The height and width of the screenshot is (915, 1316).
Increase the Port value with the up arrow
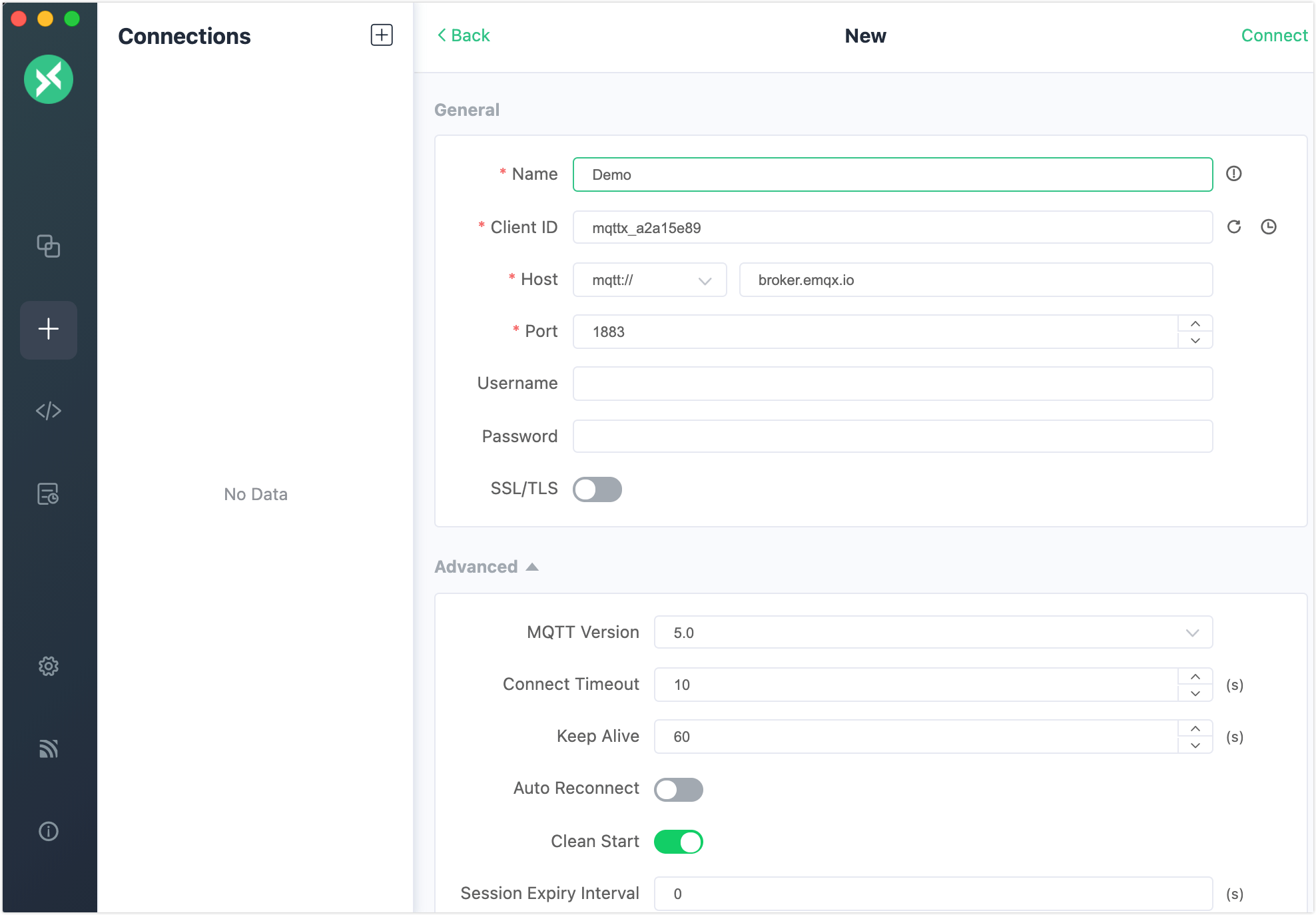click(x=1195, y=324)
